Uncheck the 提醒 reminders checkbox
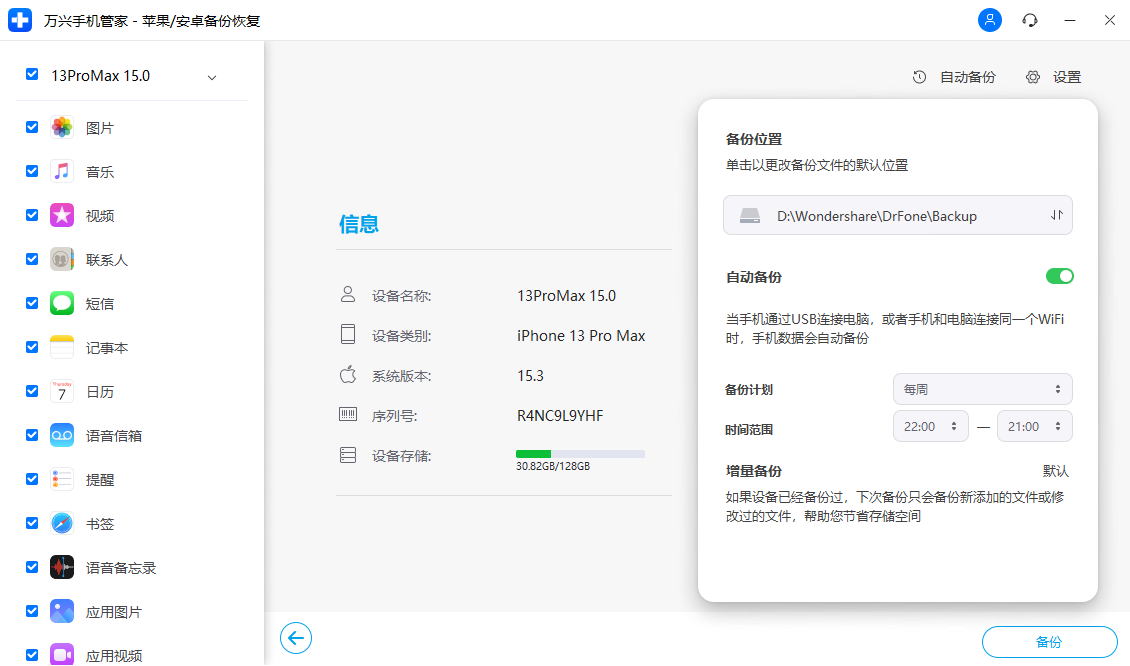Viewport: 1130px width, 666px height. 31,479
